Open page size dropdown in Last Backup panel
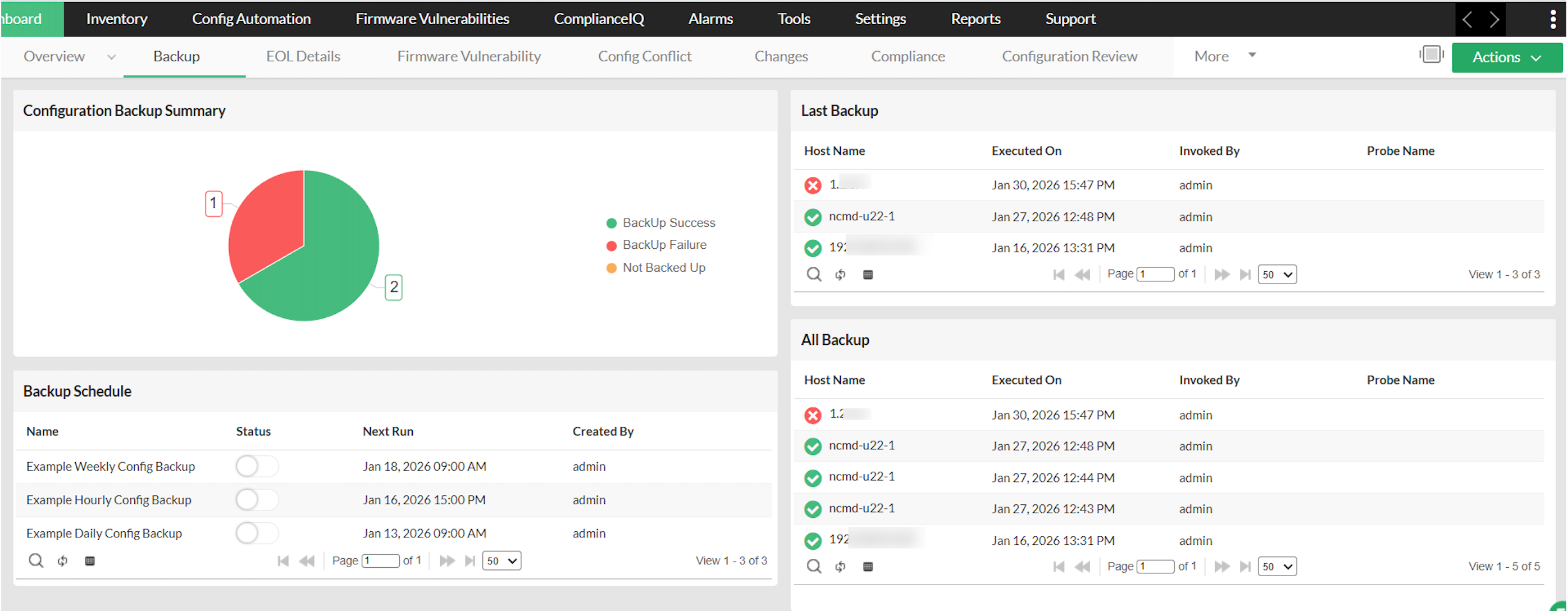 click(1277, 275)
